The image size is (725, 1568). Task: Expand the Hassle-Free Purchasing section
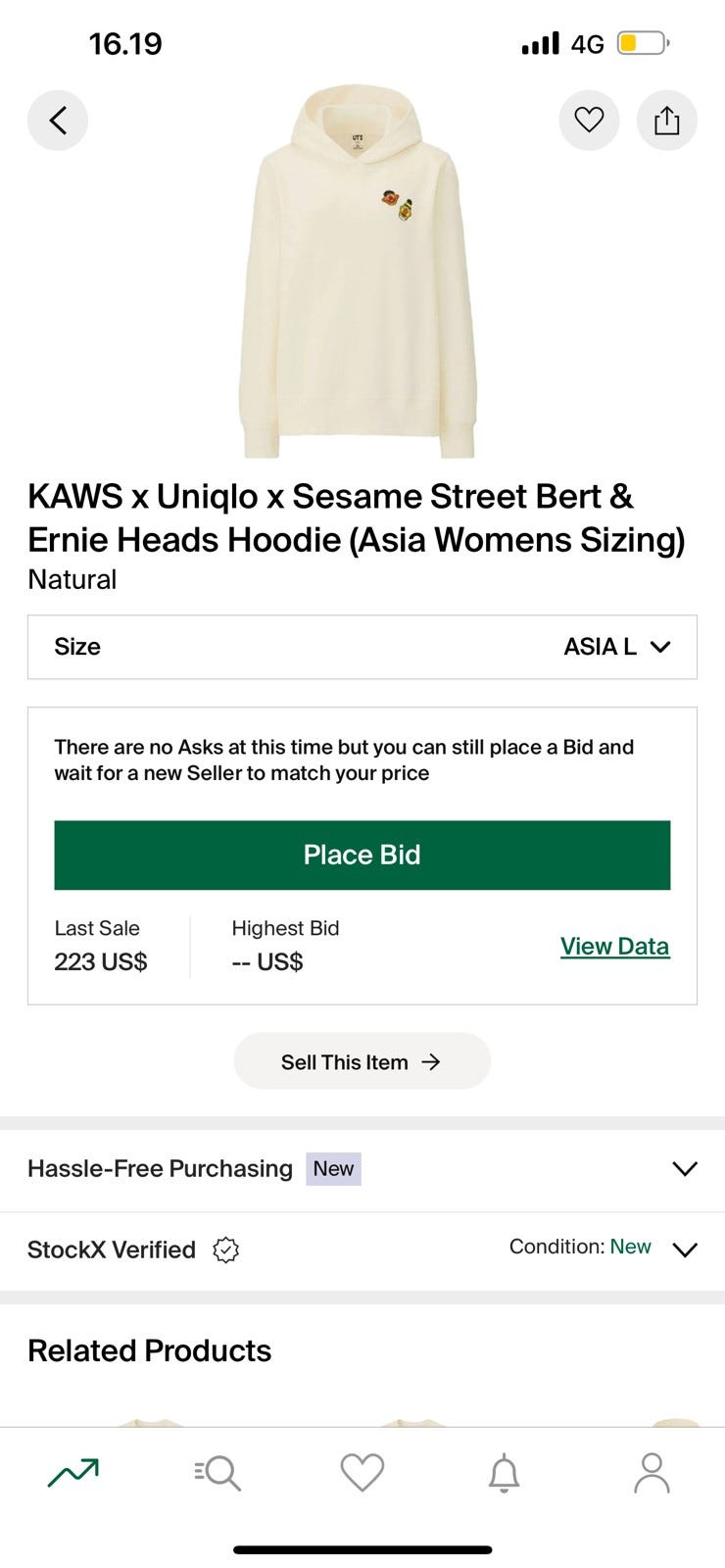coord(684,1168)
